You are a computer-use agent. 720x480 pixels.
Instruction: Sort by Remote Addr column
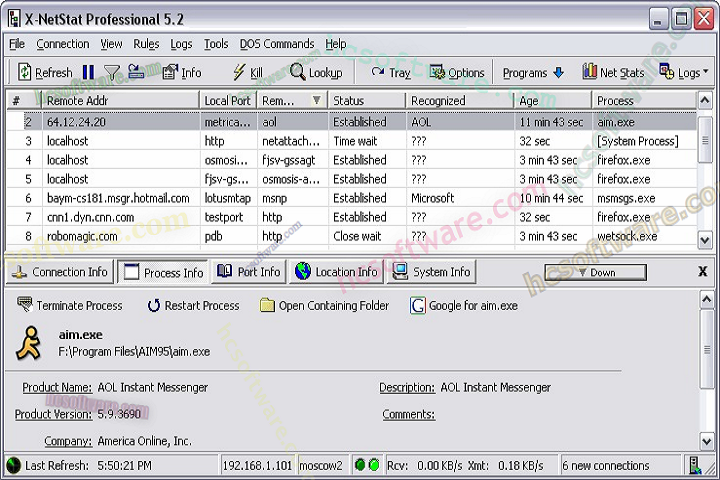(x=120, y=101)
